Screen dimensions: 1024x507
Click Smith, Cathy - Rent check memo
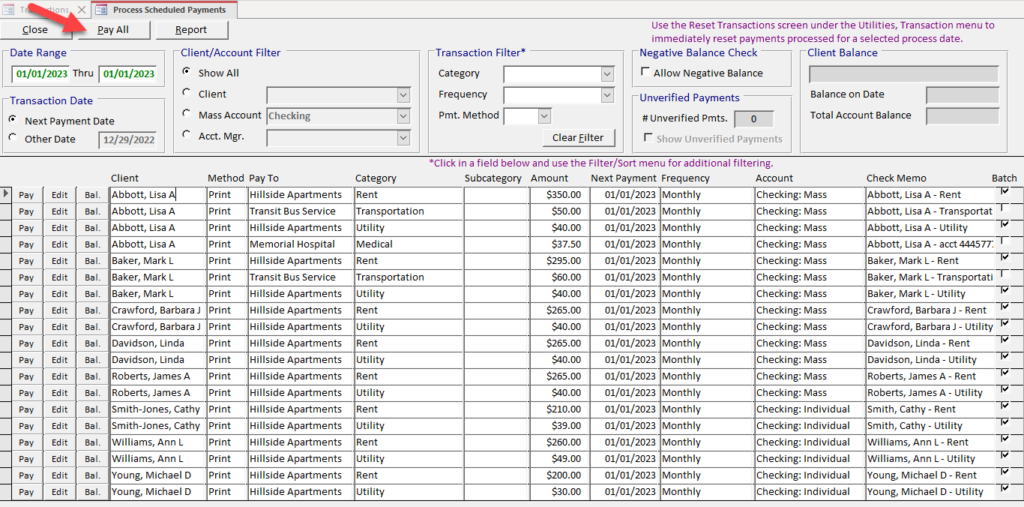coord(930,409)
